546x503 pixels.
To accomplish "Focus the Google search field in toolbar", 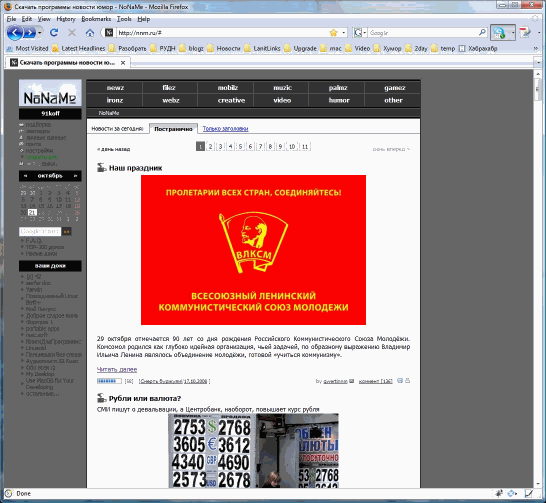I will click(x=423, y=33).
